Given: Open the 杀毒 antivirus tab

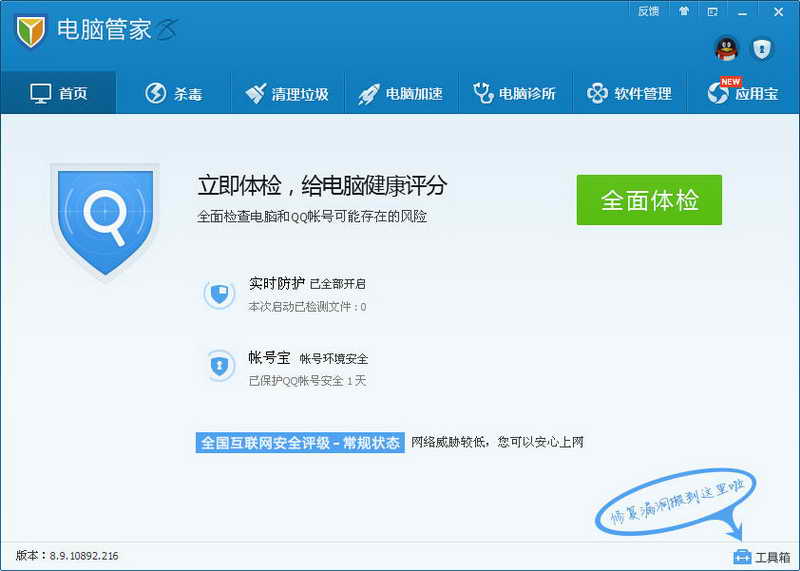Looking at the screenshot, I should 174,94.
